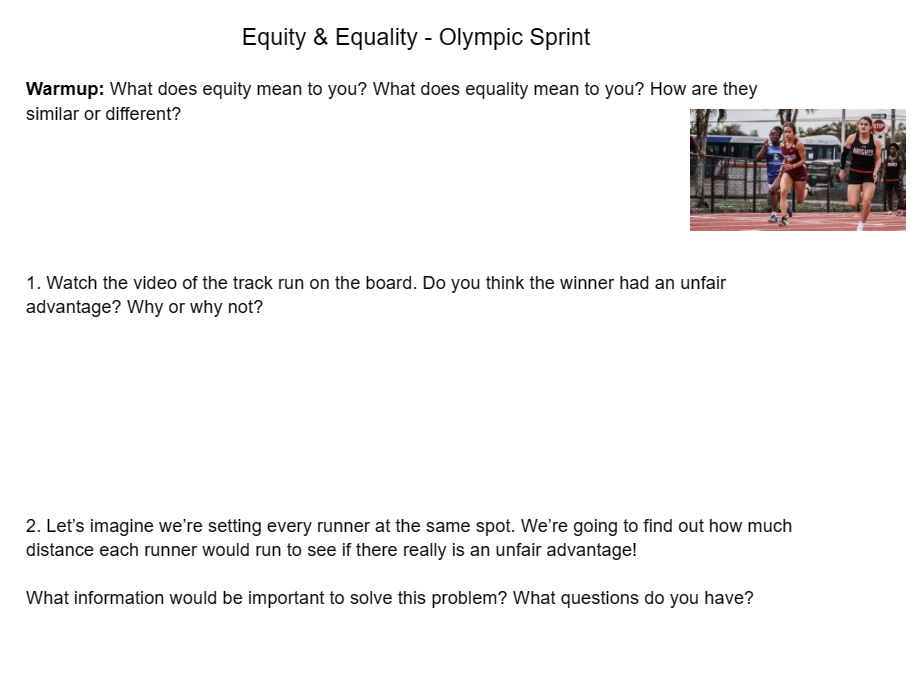Click the number "1." starting question one

pos(33,283)
